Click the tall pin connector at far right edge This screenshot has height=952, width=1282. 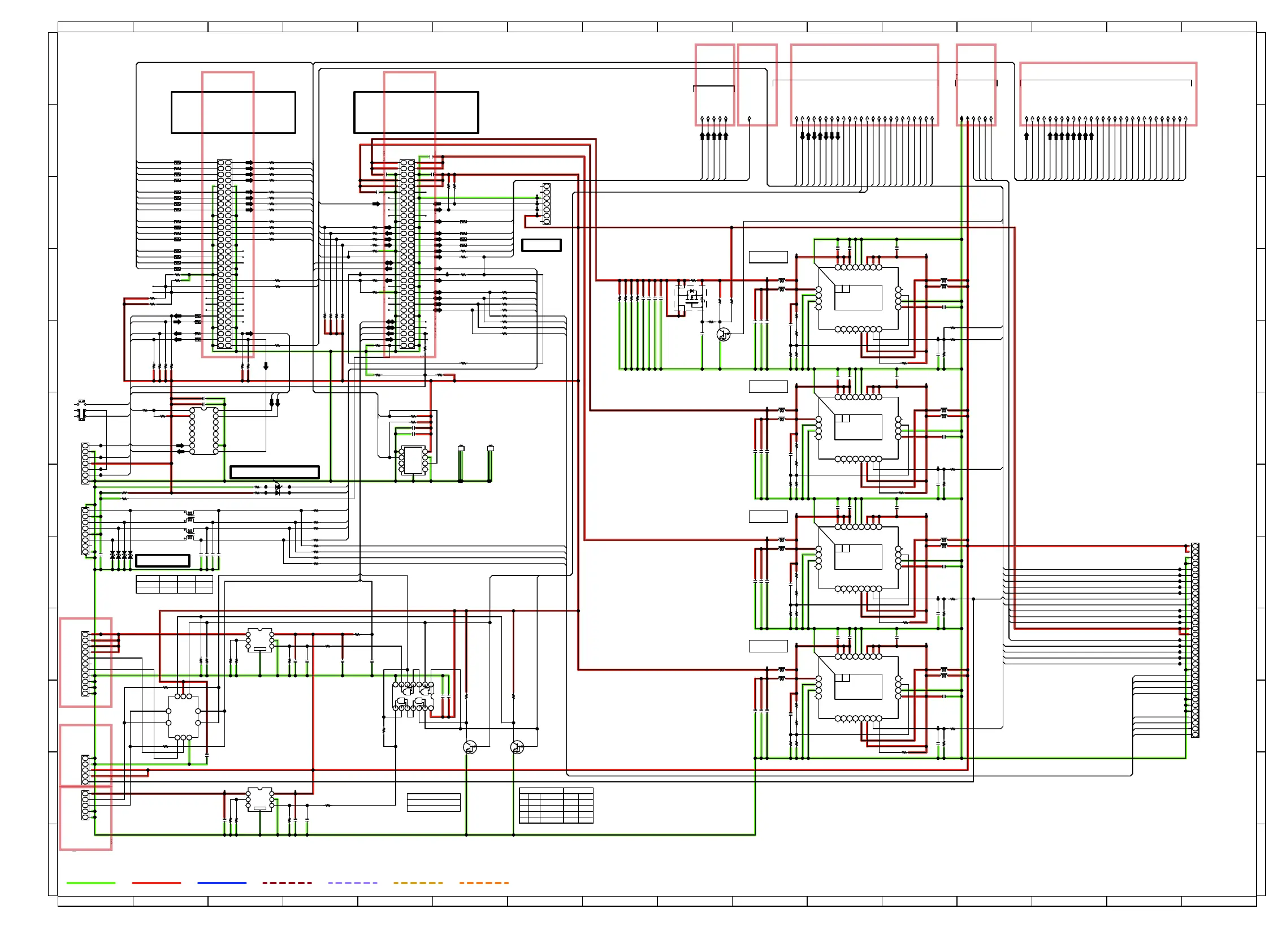[1195, 640]
